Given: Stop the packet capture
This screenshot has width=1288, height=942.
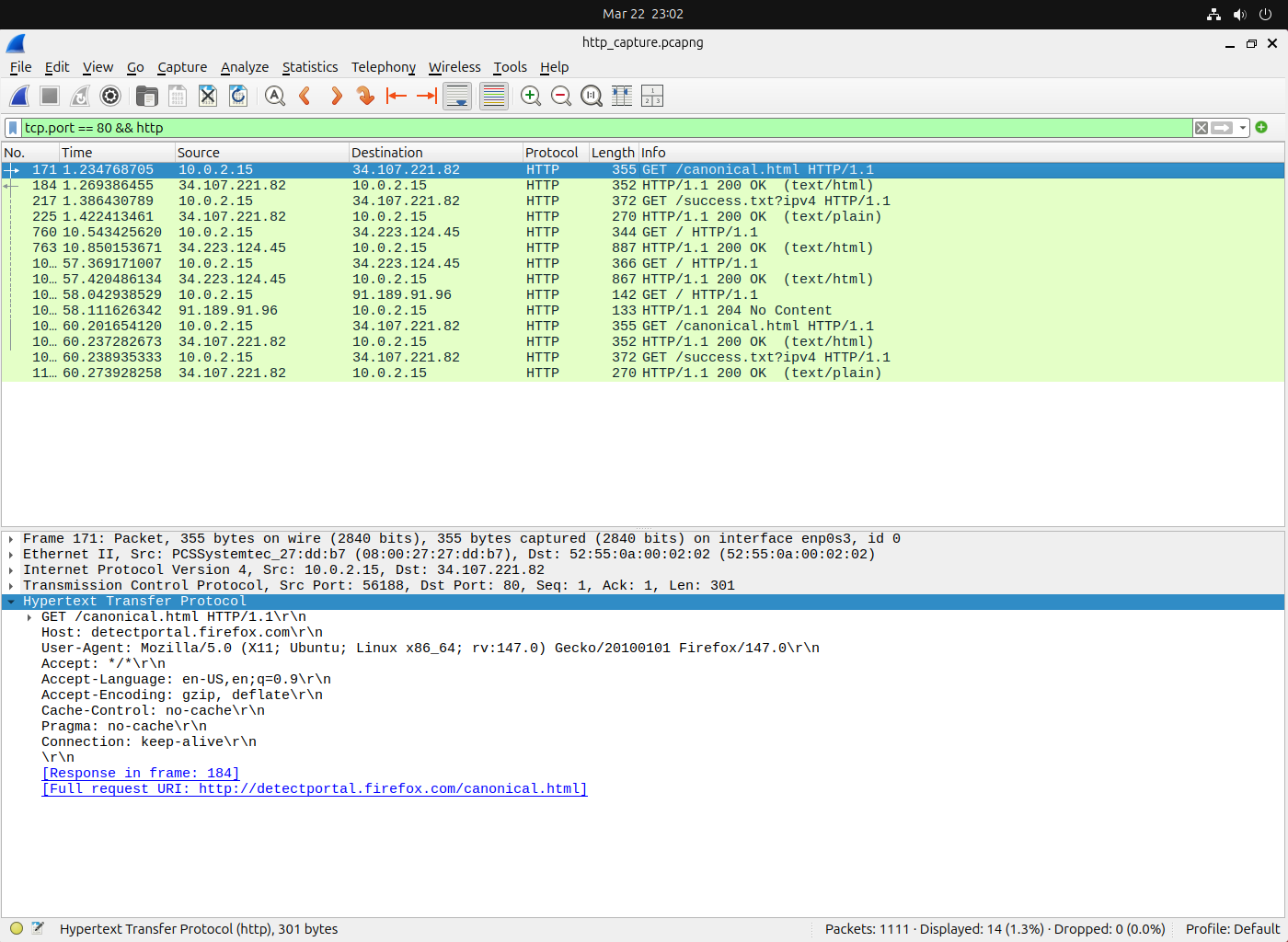Looking at the screenshot, I should coord(50,96).
